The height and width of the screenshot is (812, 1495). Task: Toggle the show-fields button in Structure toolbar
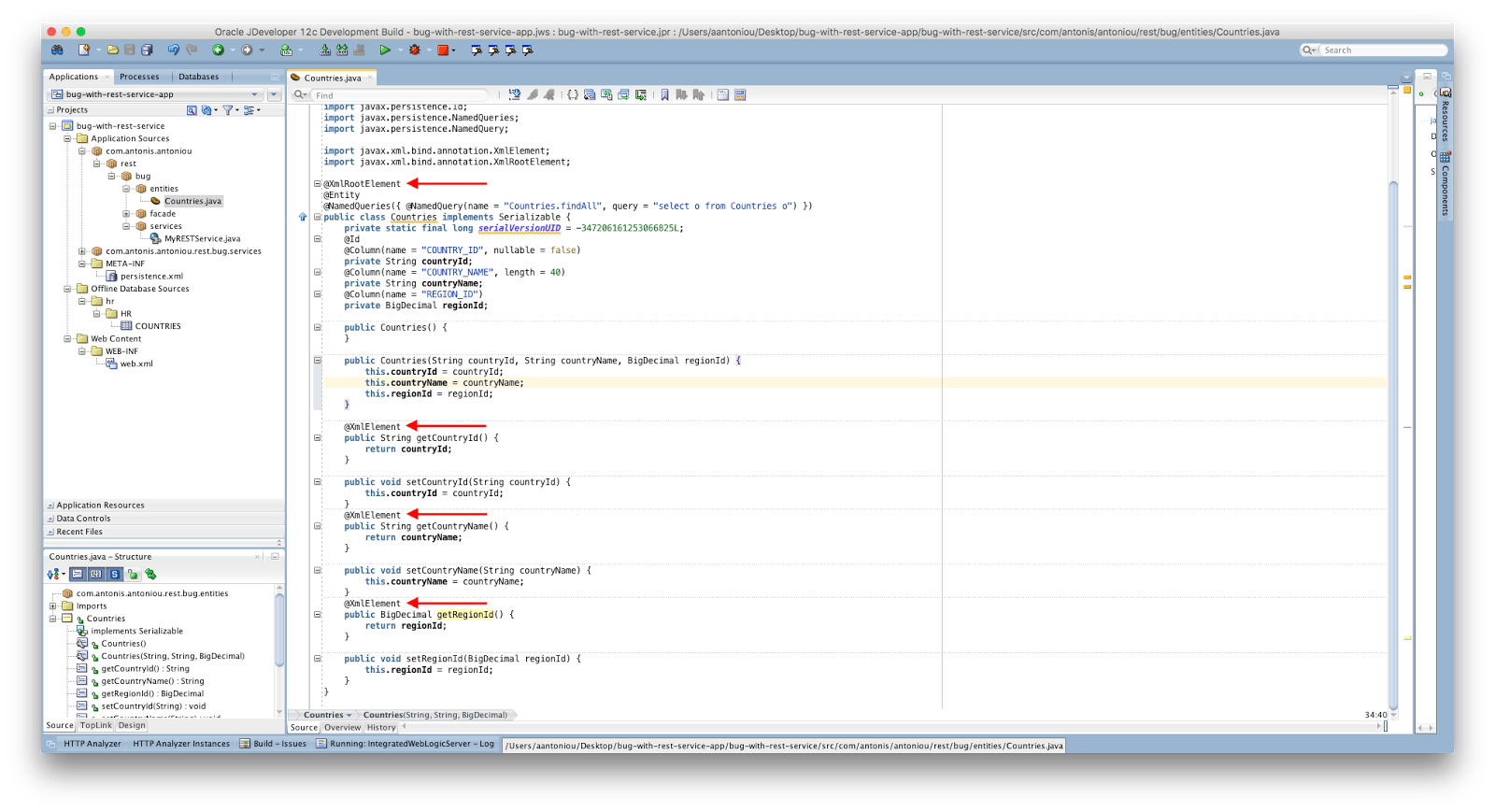click(96, 575)
